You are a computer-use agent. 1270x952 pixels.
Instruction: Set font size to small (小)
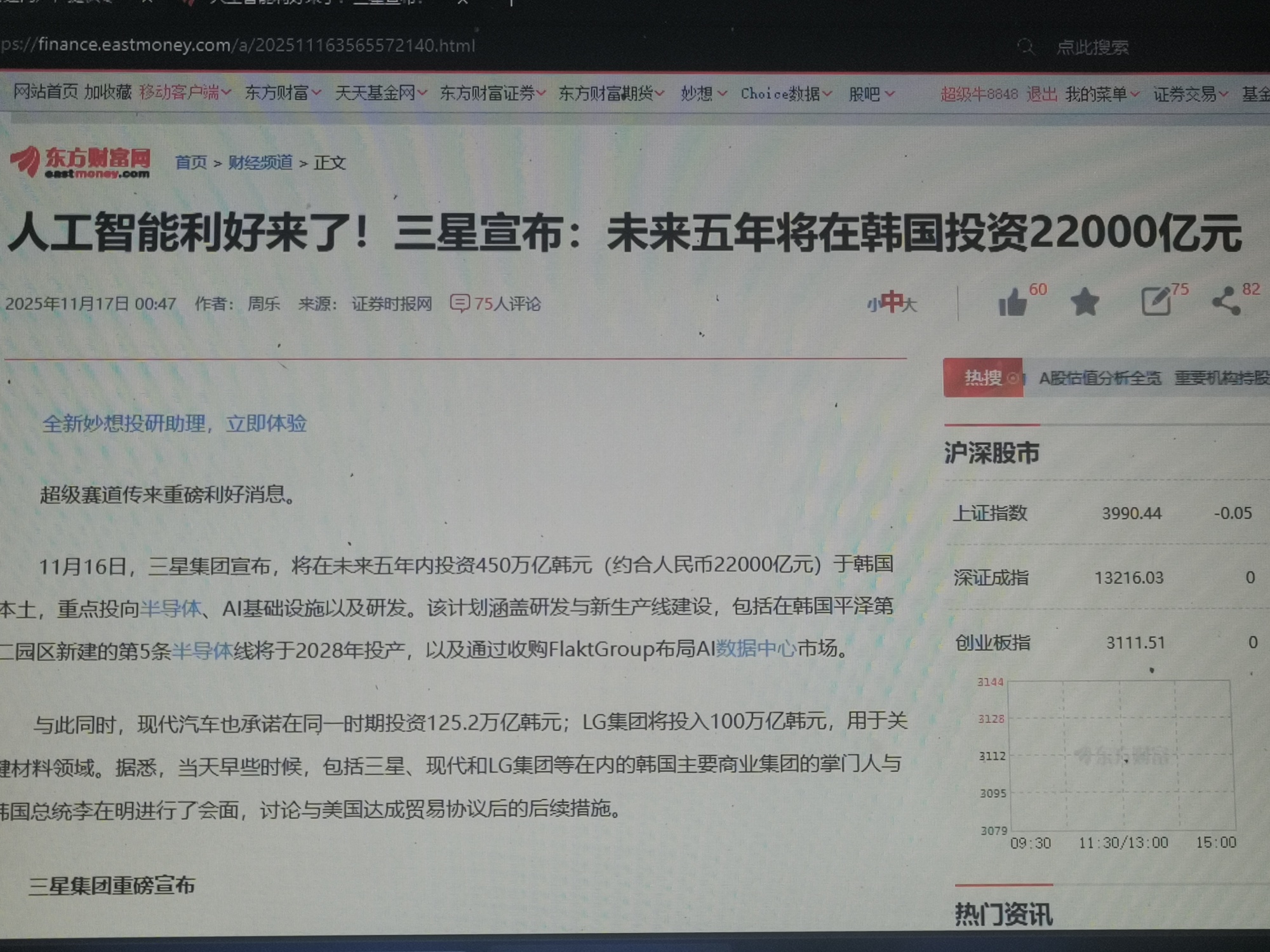pos(872,305)
